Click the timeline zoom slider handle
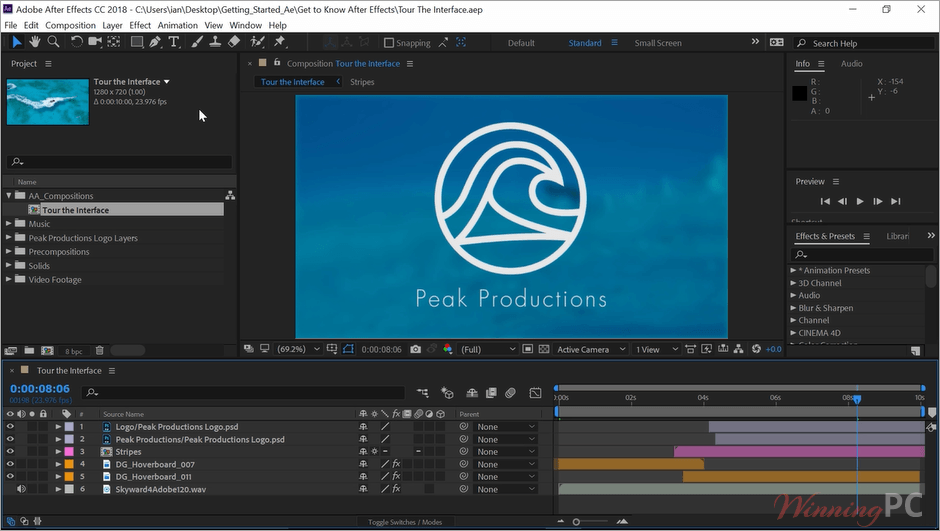The height and width of the screenshot is (531, 940). 576,522
